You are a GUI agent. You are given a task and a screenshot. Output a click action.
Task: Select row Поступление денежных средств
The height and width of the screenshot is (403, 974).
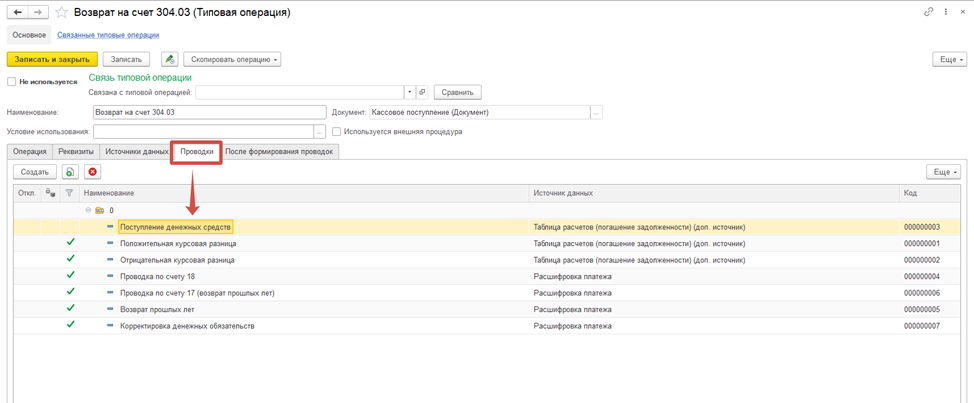488,227
